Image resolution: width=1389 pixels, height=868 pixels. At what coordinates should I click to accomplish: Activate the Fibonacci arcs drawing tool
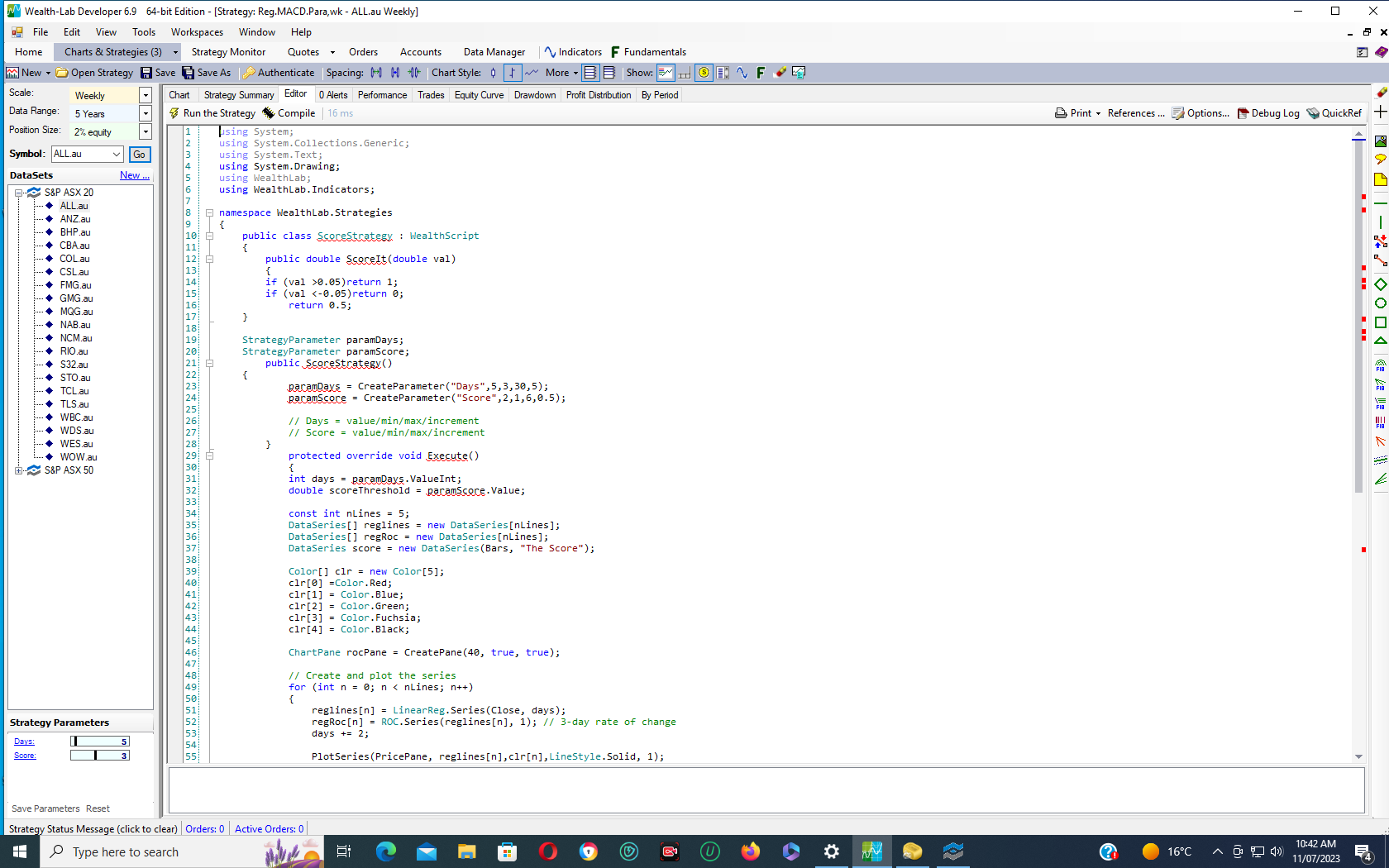coord(1380,365)
